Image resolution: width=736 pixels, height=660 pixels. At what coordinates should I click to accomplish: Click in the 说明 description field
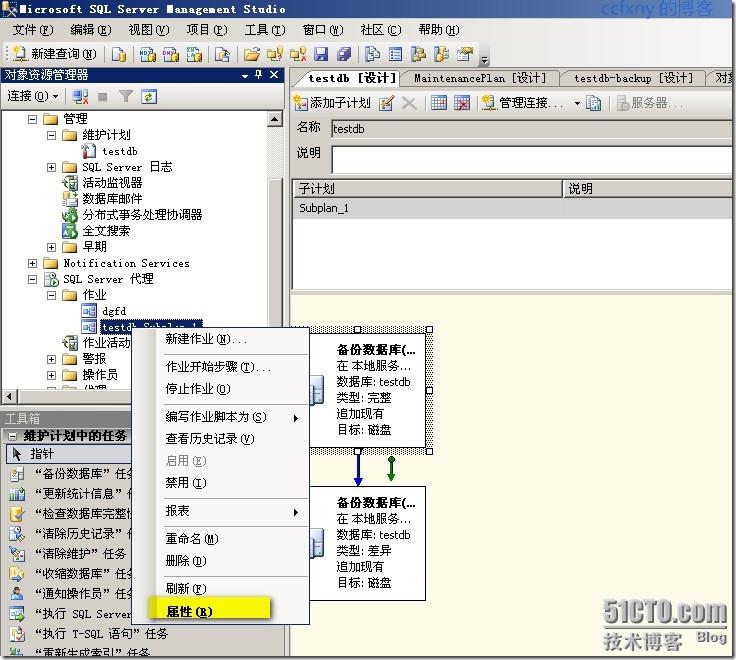(531, 160)
